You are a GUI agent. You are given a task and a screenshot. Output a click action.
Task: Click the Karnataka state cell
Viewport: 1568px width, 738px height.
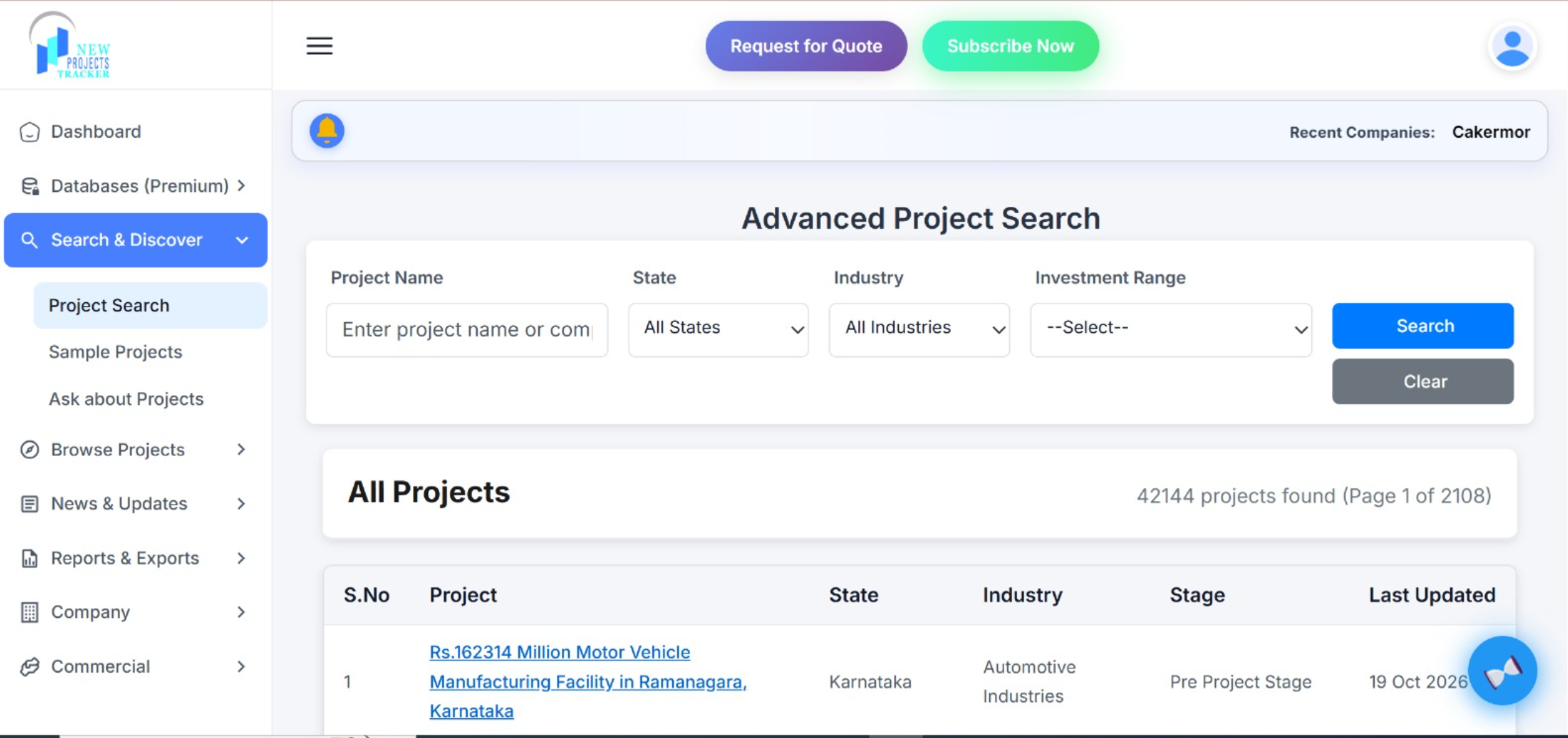click(870, 682)
